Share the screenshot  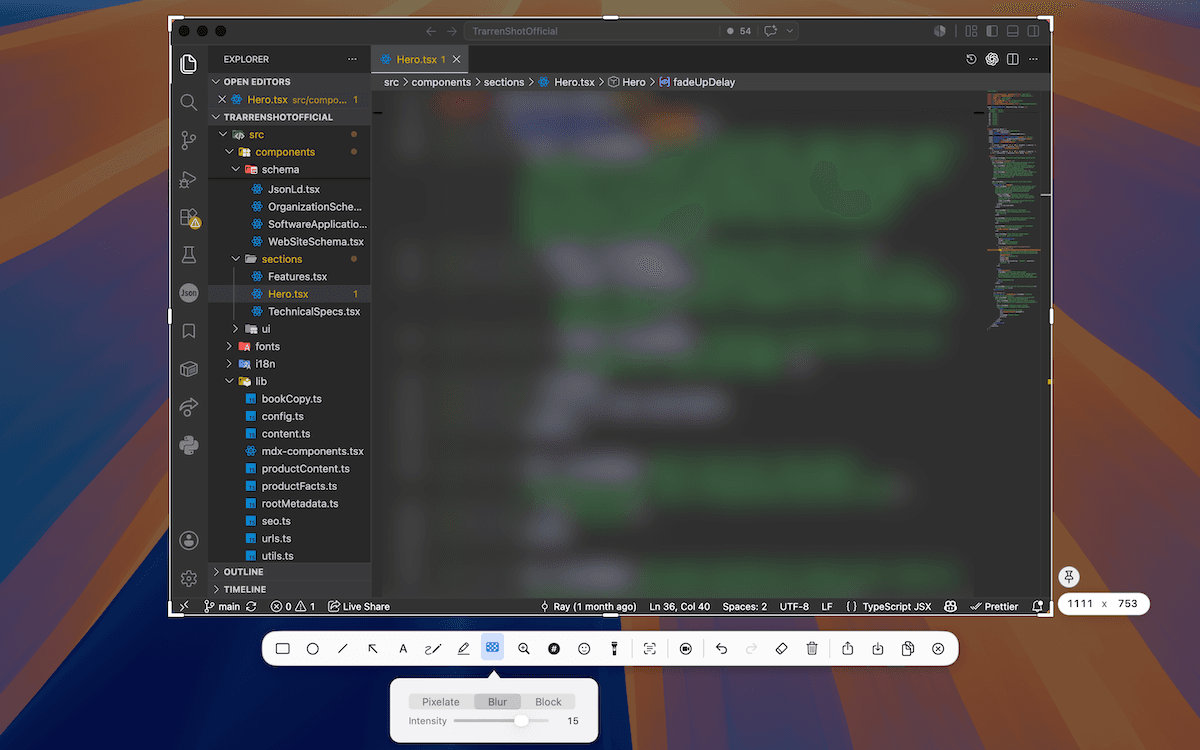848,649
